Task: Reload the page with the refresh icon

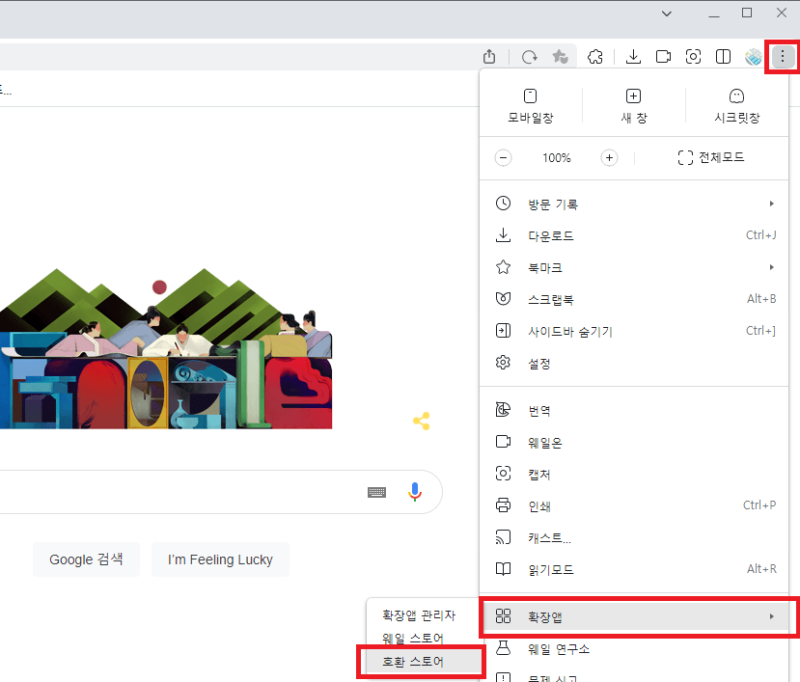Action: click(530, 56)
